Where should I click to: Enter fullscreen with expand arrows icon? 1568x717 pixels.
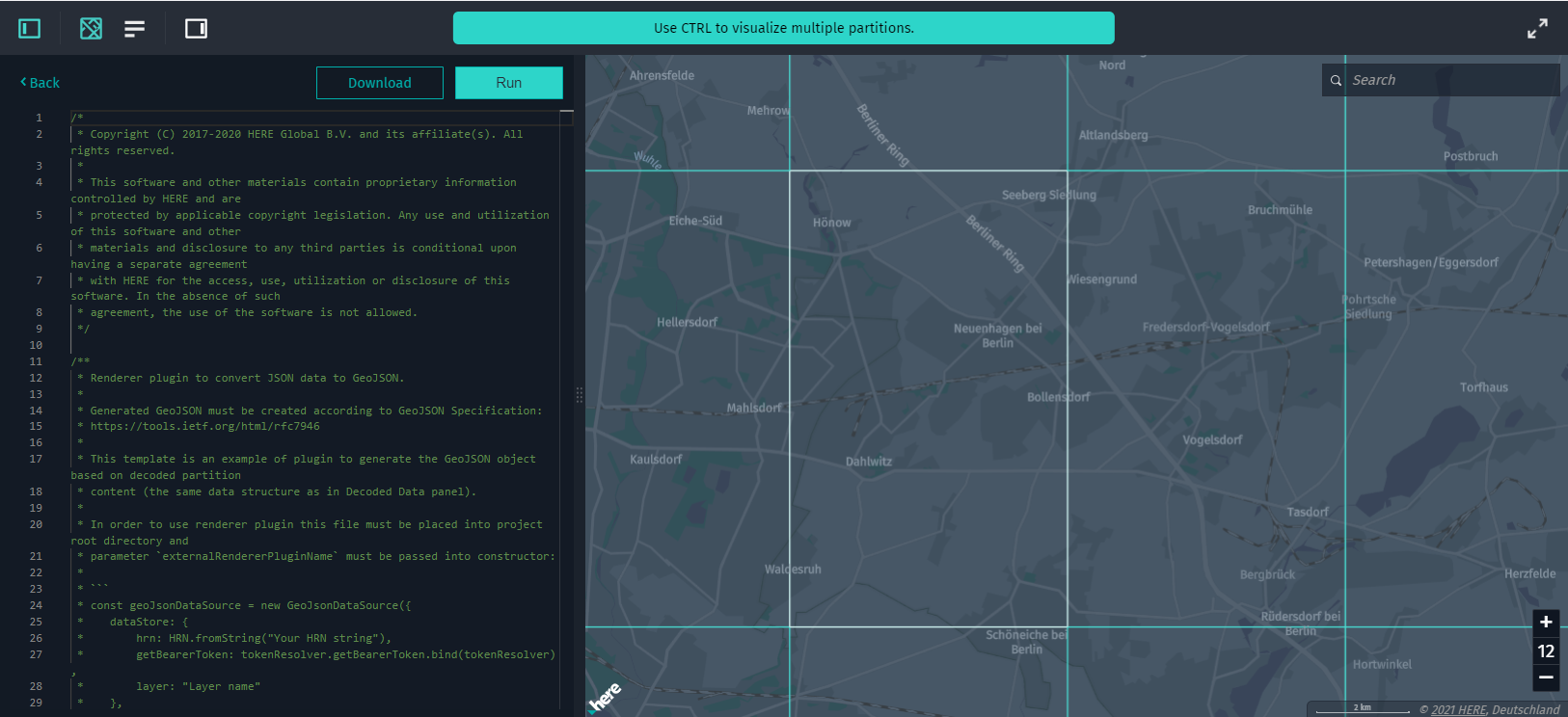click(x=1537, y=29)
